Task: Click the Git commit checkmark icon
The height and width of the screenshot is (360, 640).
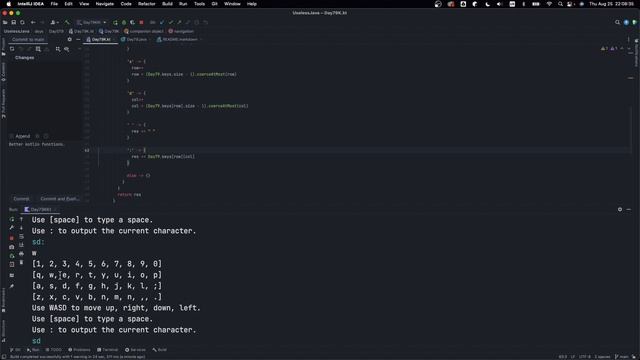Action: [171, 22]
